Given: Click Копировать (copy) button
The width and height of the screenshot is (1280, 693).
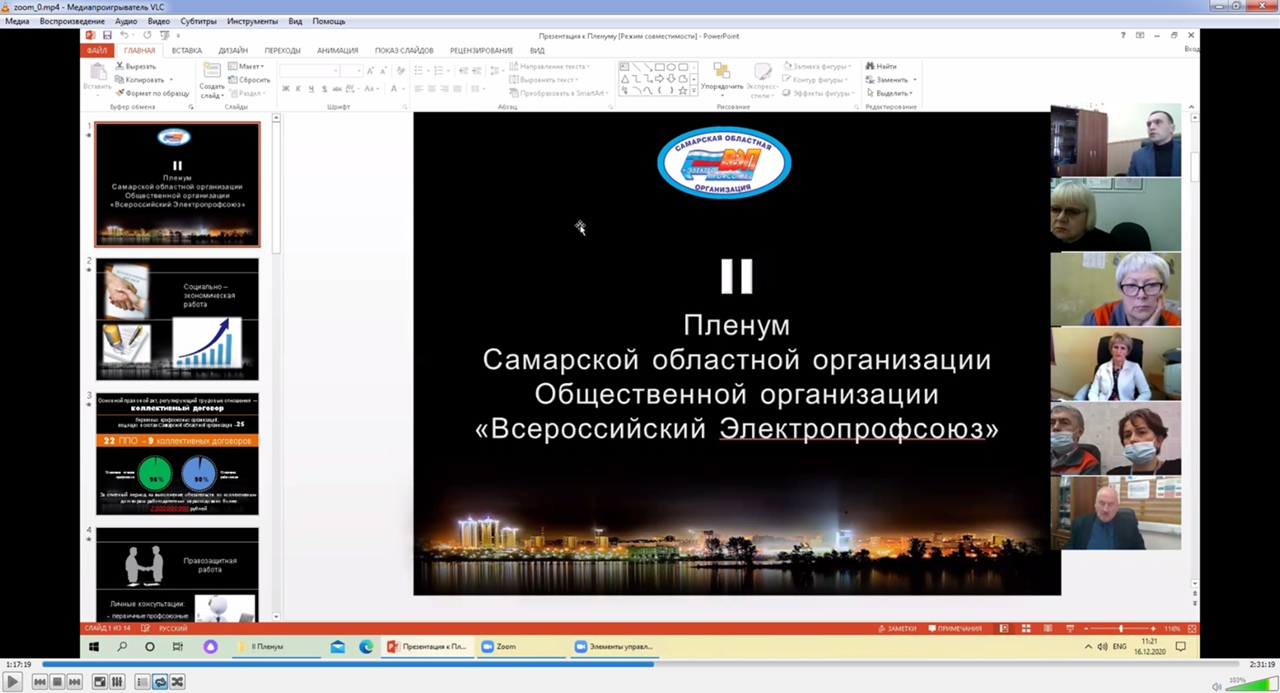Looking at the screenshot, I should (142, 79).
